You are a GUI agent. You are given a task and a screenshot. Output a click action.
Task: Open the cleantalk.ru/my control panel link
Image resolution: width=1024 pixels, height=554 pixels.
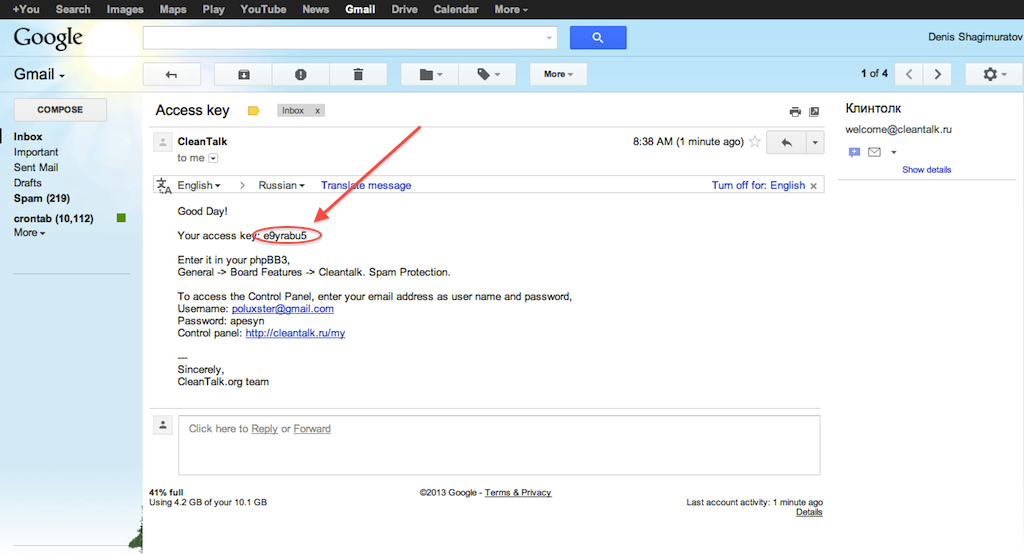[295, 333]
